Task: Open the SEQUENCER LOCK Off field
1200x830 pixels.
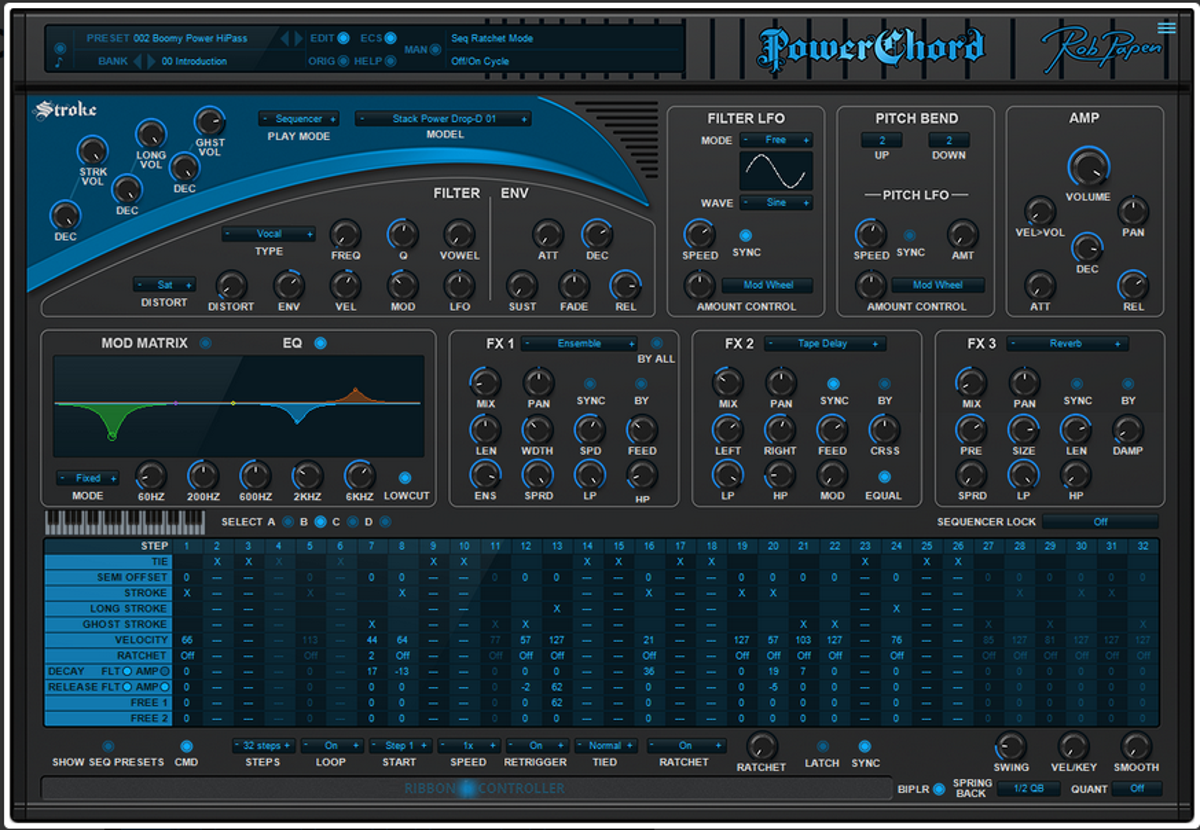Action: pos(1100,521)
